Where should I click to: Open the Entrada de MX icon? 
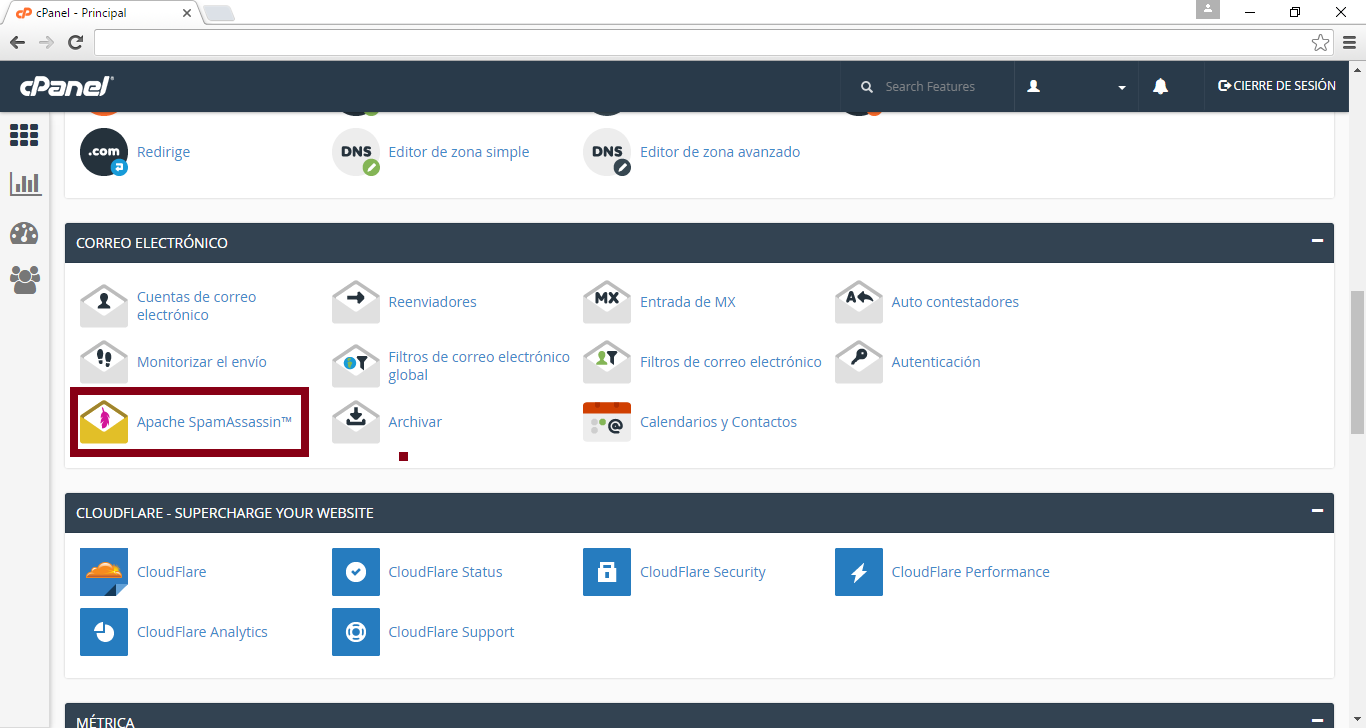[607, 302]
